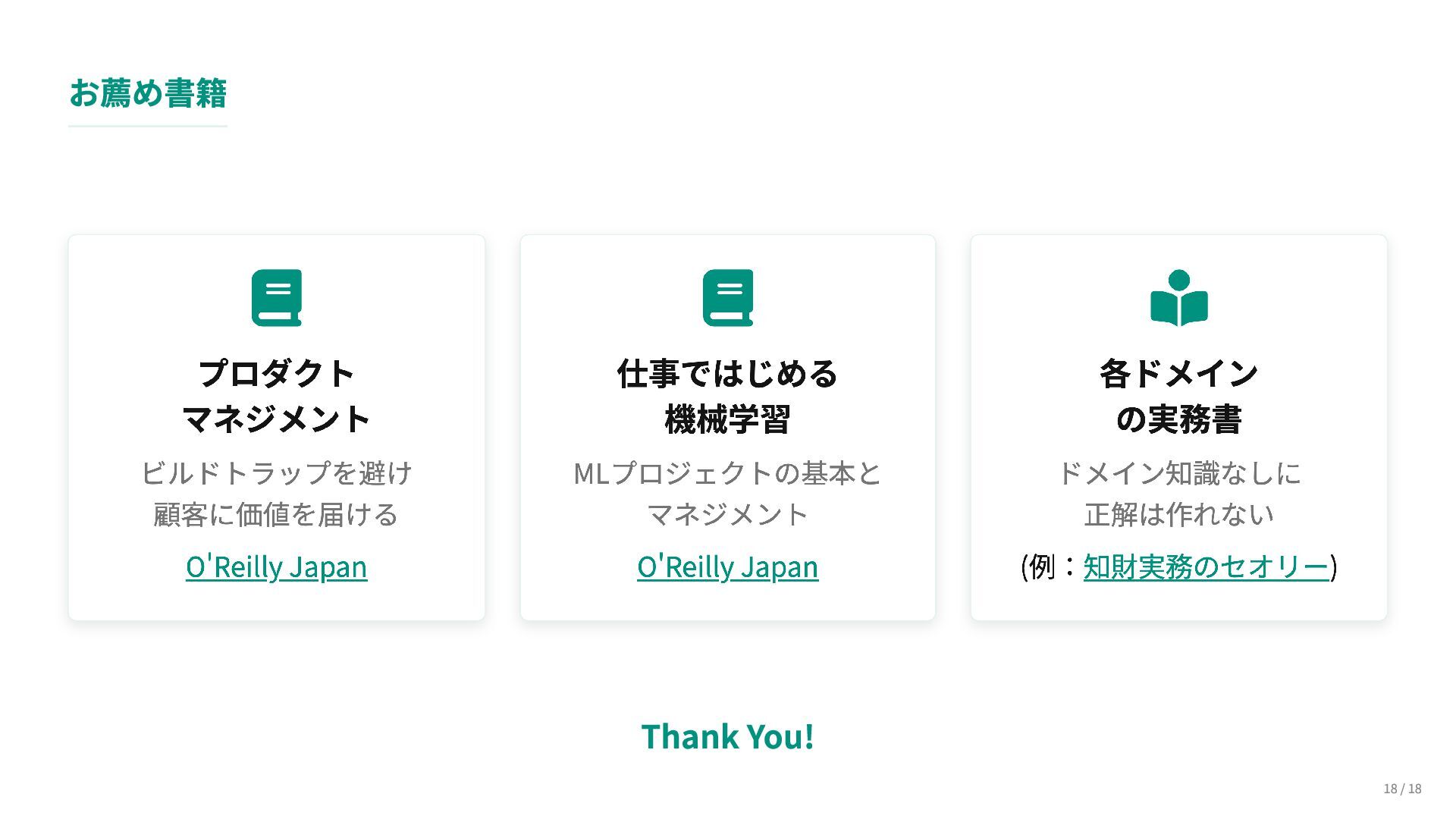Click gray マネジメント subtitle in 機械学習 card
The image size is (1456, 819).
coord(728,514)
